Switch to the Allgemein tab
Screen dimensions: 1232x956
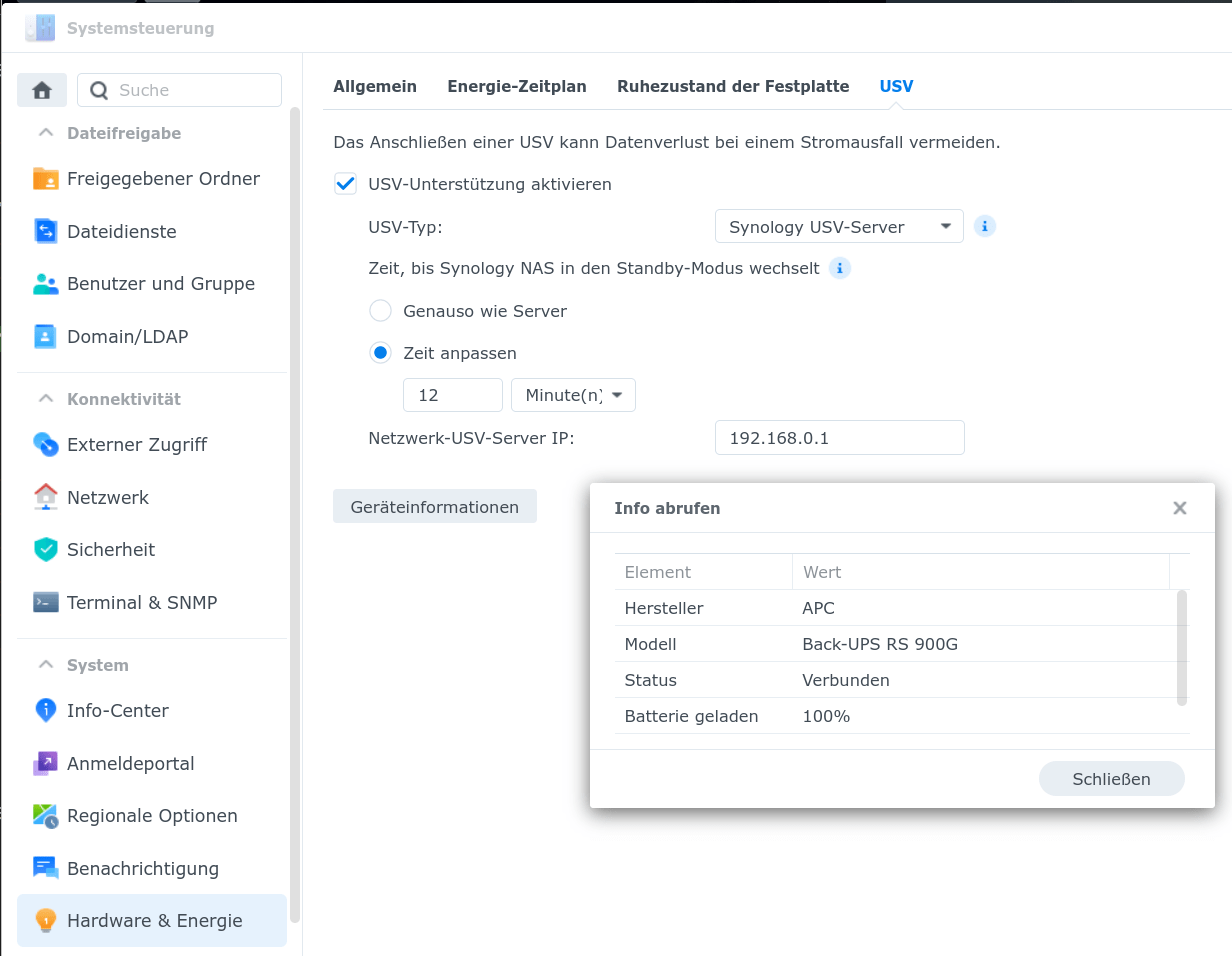pyautogui.click(x=375, y=86)
